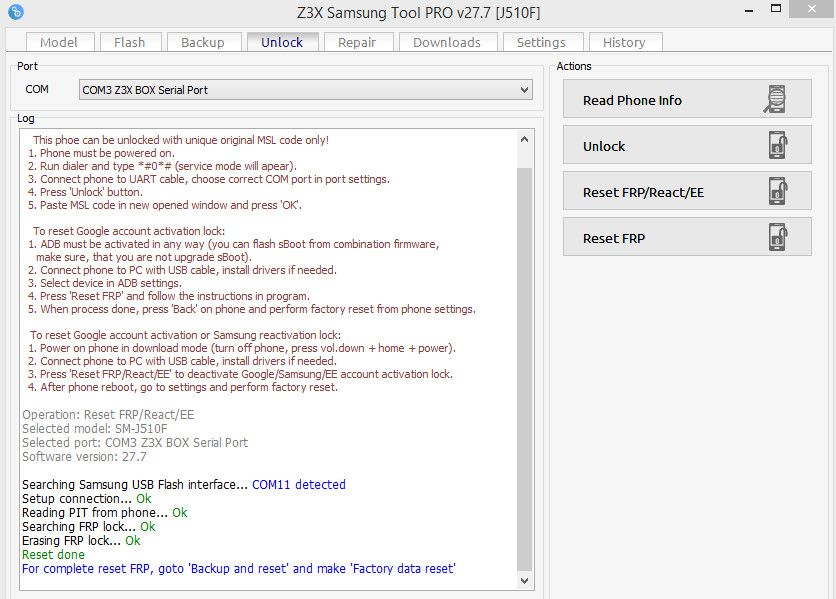Click the 'COM11 detected' log text
Viewport: 836px width, 599px height.
(x=299, y=484)
